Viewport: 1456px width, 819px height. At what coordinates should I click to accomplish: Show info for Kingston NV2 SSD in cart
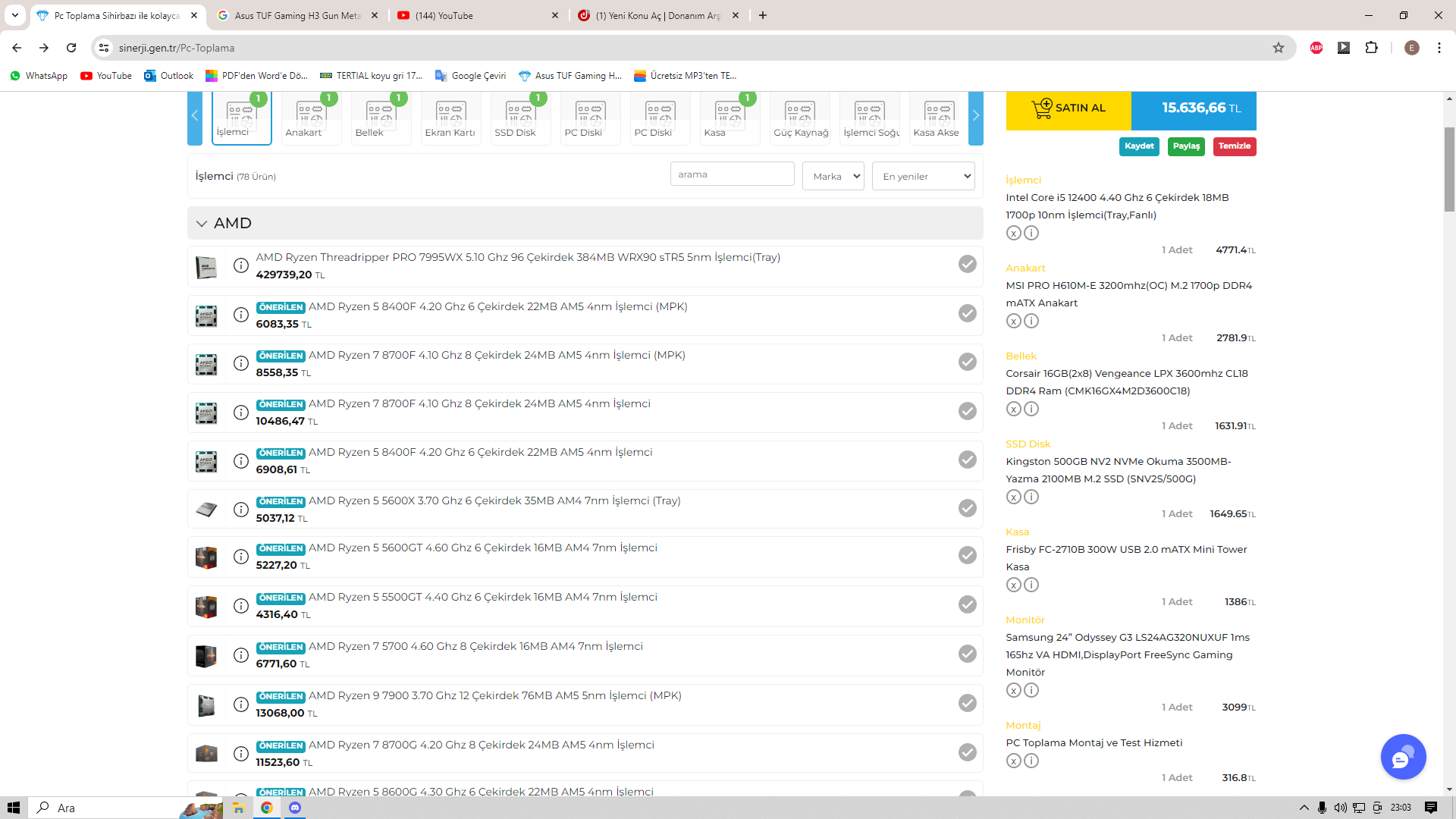tap(1031, 497)
